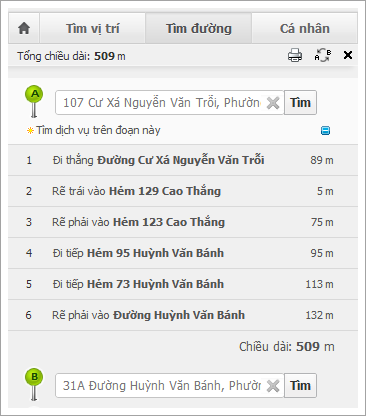Viewport: 366px width, 416px height.
Task: Focus the 31A Đường Huỳnh Văn Bánh field
Action: [x=161, y=386]
